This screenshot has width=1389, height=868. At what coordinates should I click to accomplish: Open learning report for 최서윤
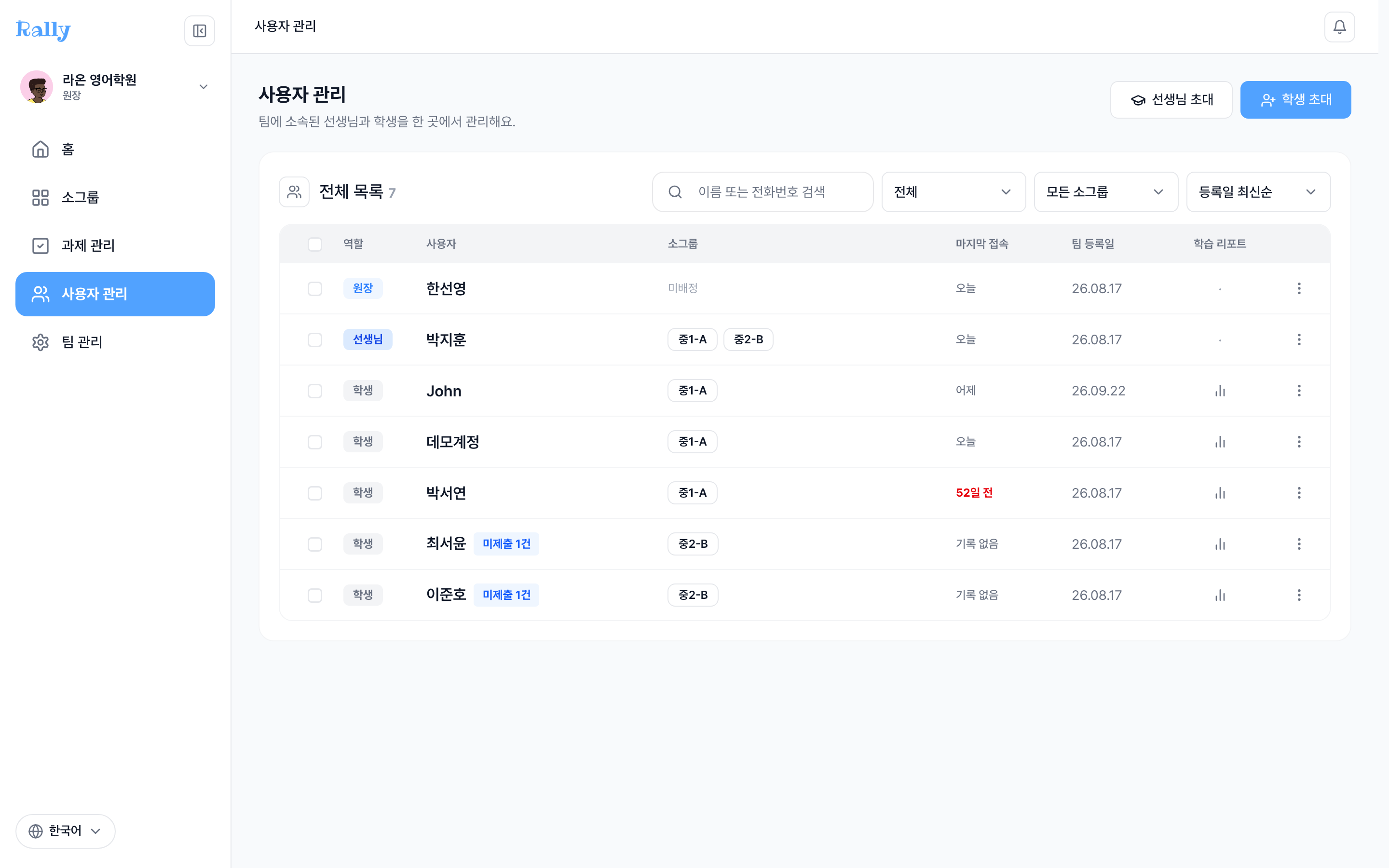pyautogui.click(x=1220, y=544)
